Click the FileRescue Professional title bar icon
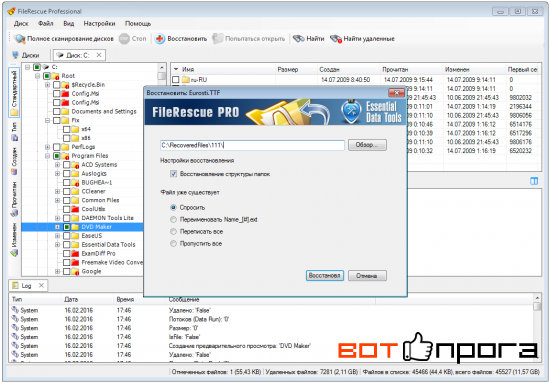 pos(12,11)
